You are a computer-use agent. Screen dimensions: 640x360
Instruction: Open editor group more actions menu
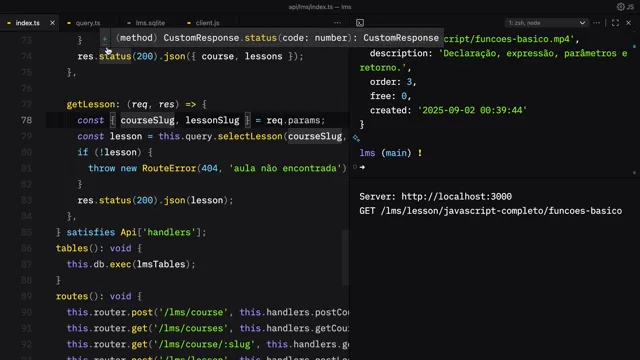click(x=337, y=23)
